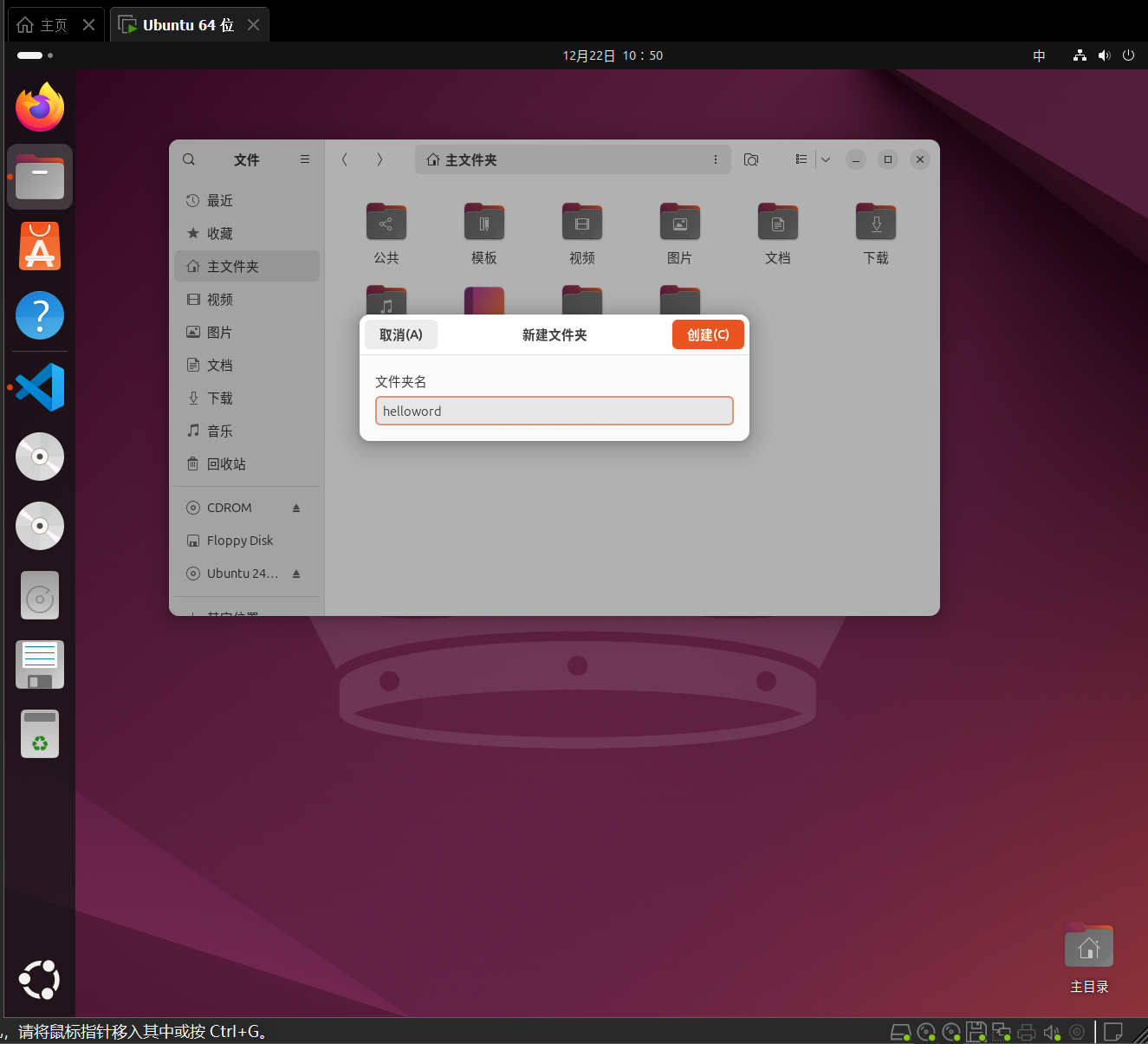Select Videos (视频) in sidebar

247,299
